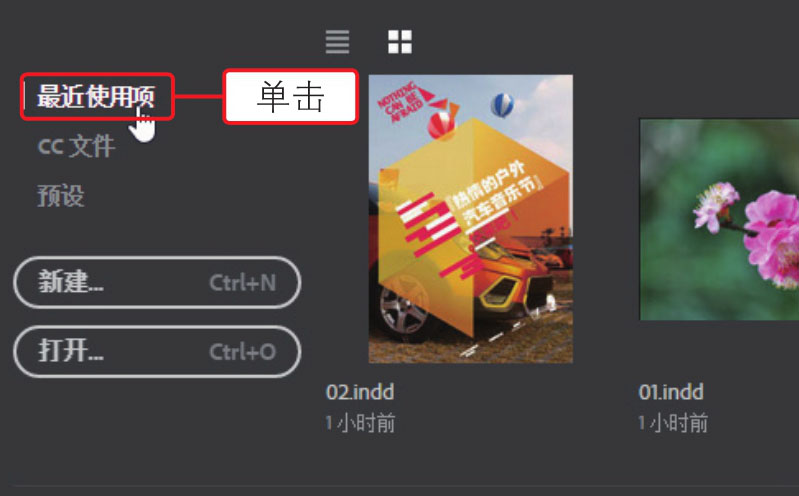799x496 pixels.
Task: Switch to thumbnail grid view icon
Action: point(400,42)
